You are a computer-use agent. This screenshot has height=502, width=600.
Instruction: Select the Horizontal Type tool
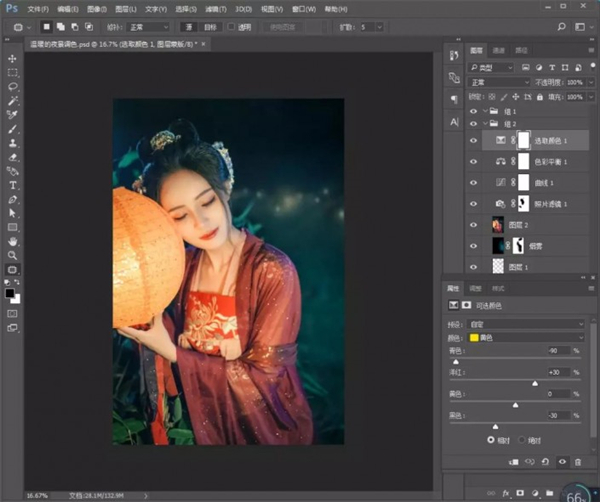click(13, 185)
